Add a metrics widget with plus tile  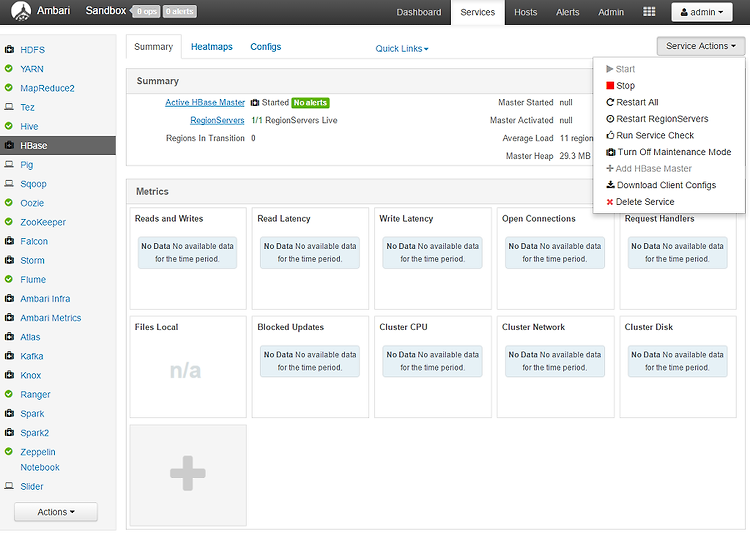pos(188,475)
